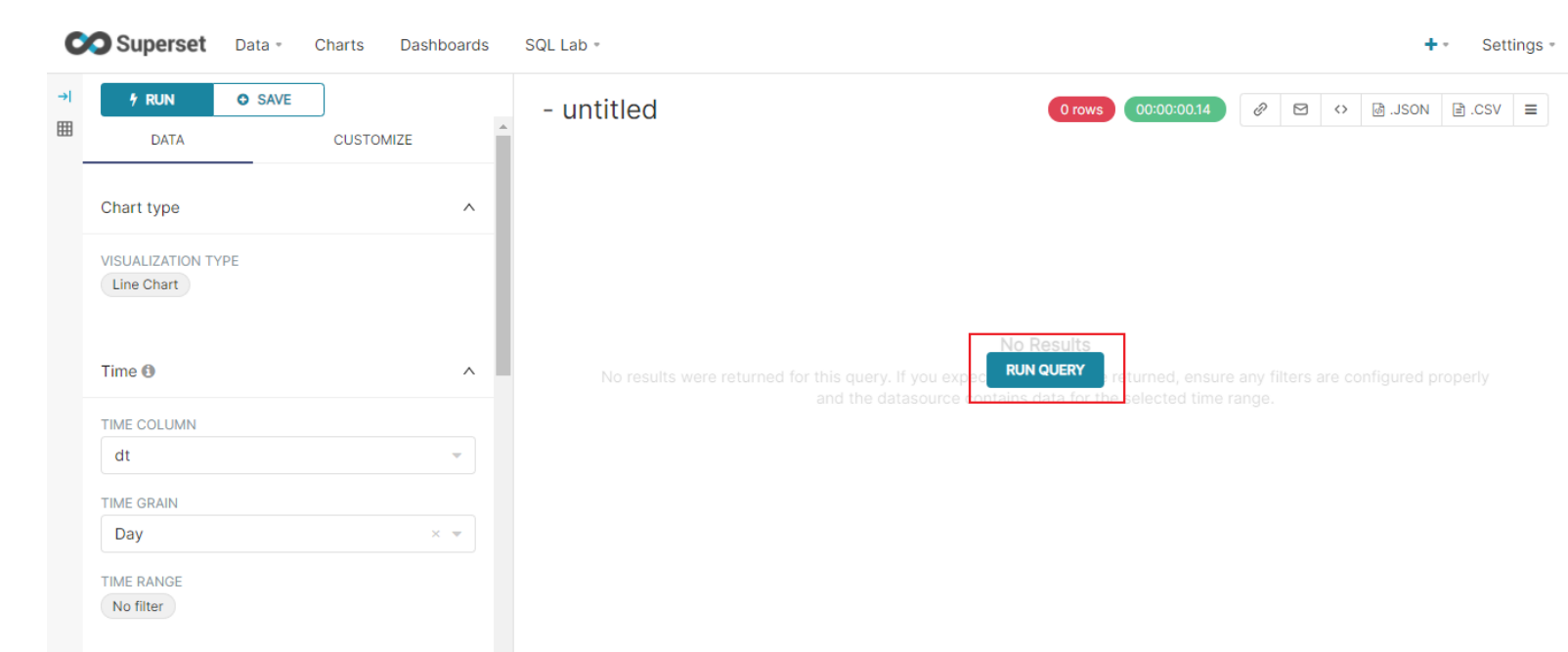Export results as .CSV
The height and width of the screenshot is (652, 1568).
(x=1477, y=109)
